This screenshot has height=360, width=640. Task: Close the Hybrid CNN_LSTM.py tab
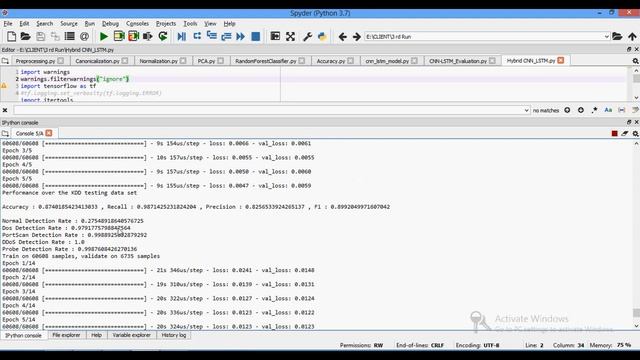pyautogui.click(x=561, y=60)
